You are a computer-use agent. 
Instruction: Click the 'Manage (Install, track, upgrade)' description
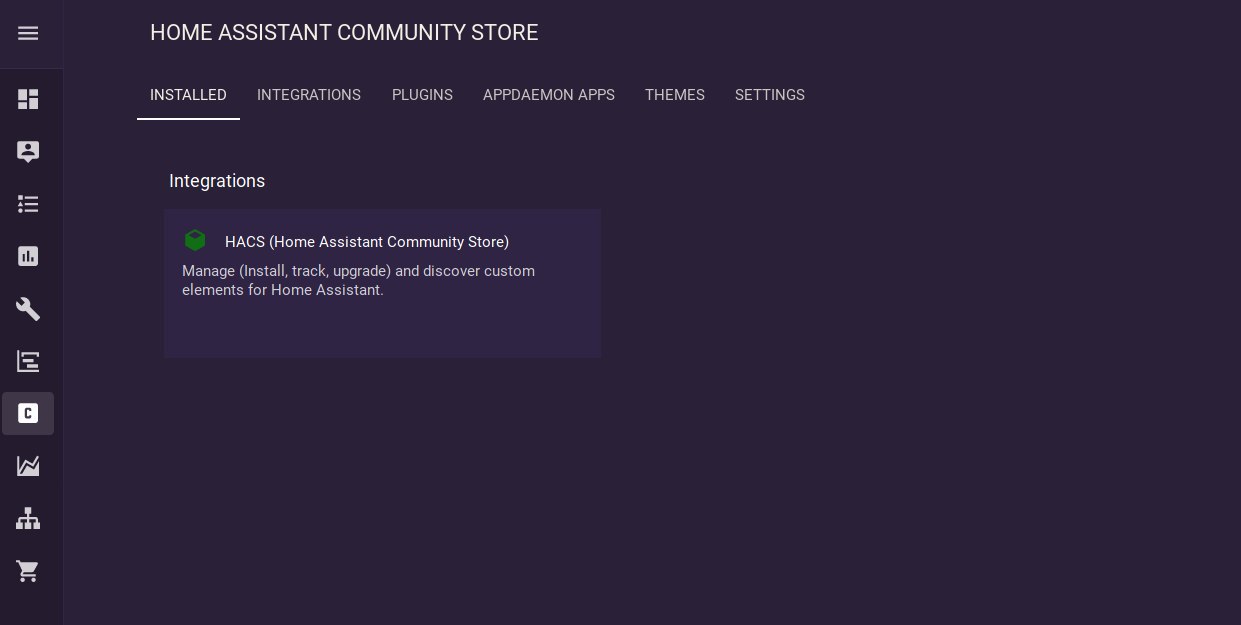358,281
